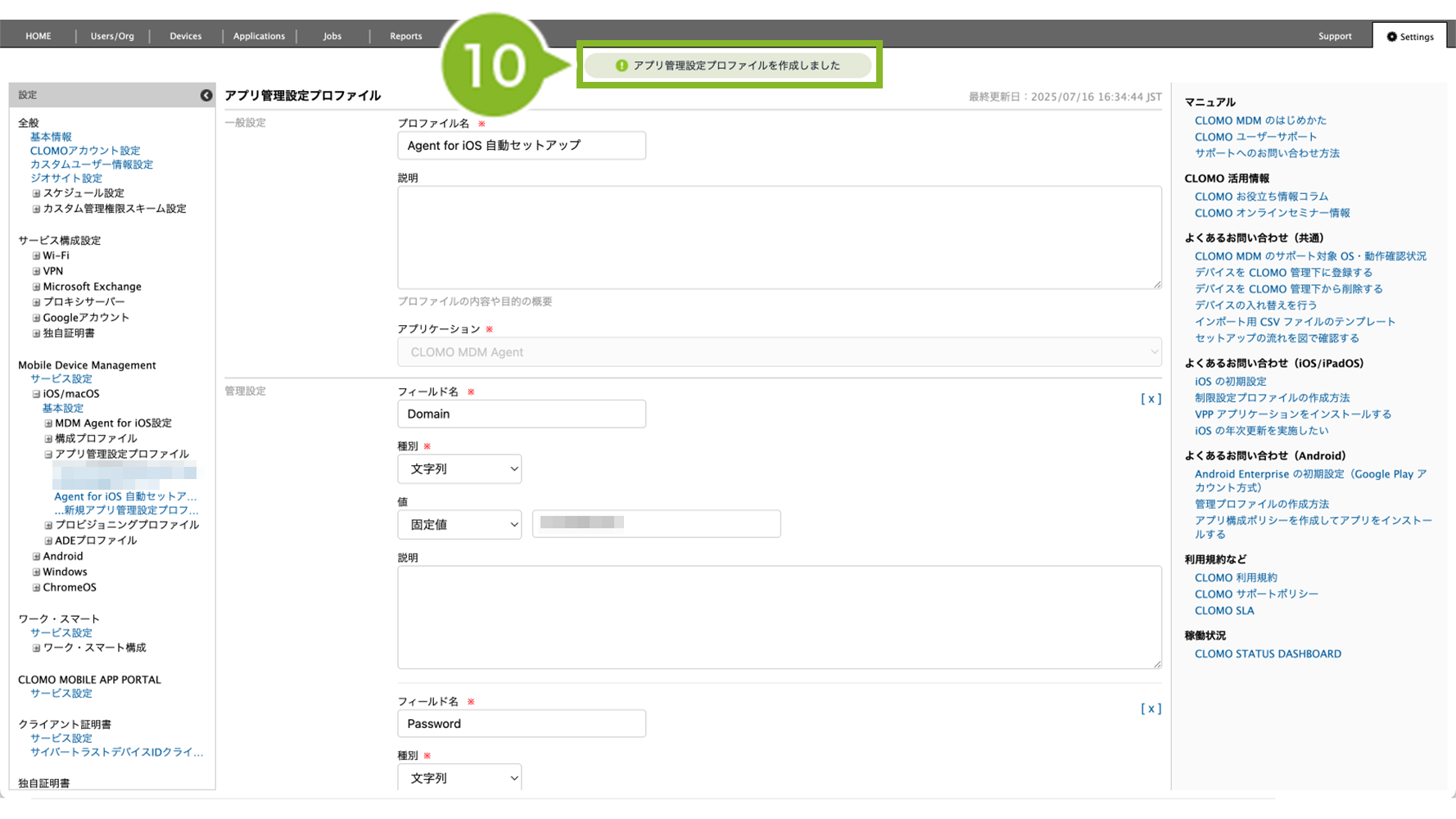
Task: Remove the Domain field with [x]
Action: pyautogui.click(x=1151, y=399)
